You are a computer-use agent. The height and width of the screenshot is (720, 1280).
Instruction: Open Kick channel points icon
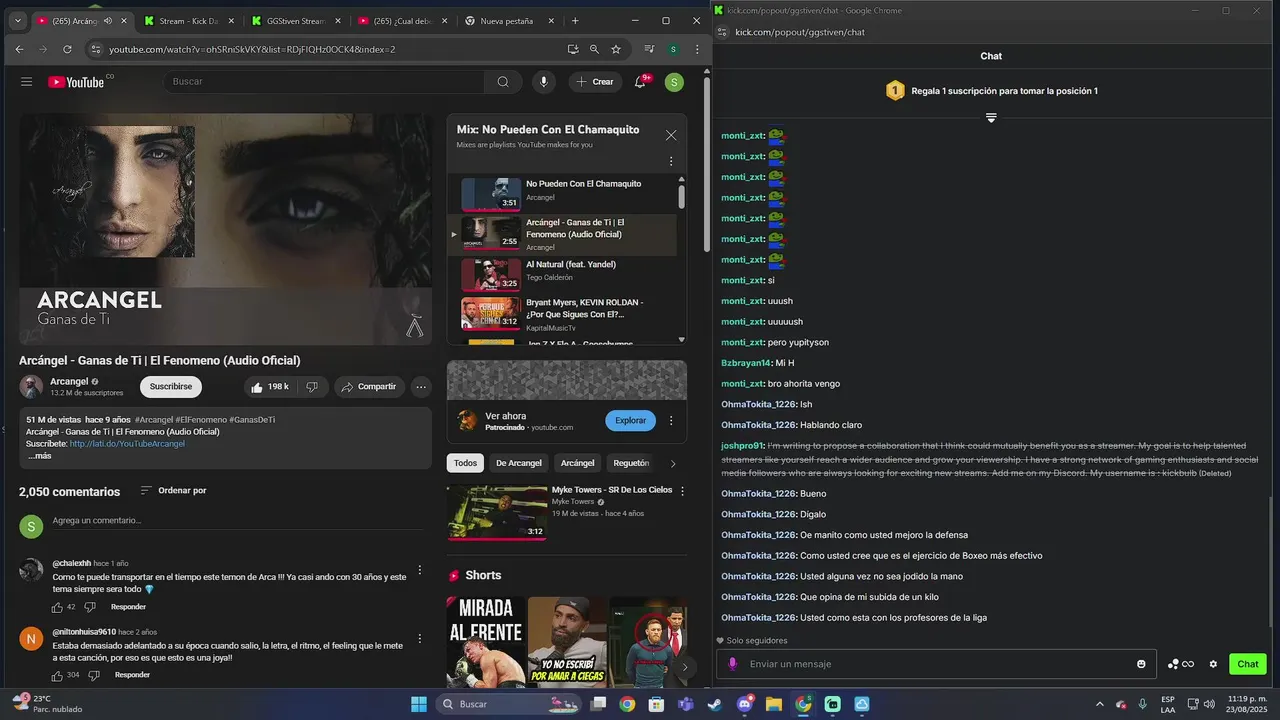coord(1181,664)
